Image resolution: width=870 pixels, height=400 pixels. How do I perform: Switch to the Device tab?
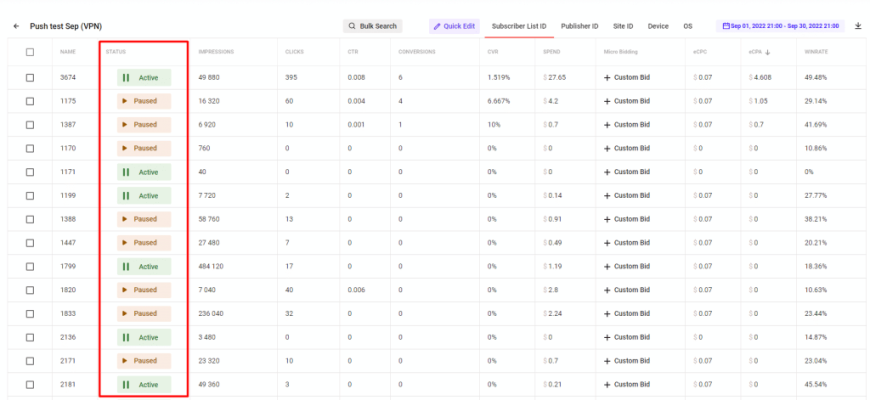coord(658,26)
